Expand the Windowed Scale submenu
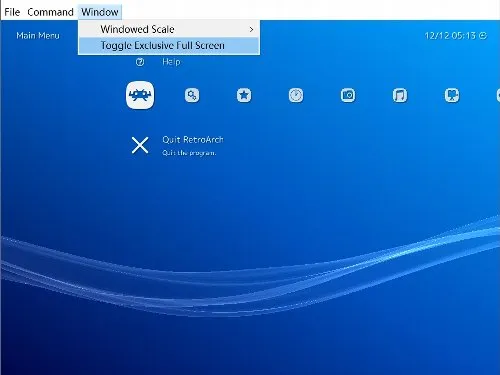Screen dimensions: 500x375 (169, 29)
